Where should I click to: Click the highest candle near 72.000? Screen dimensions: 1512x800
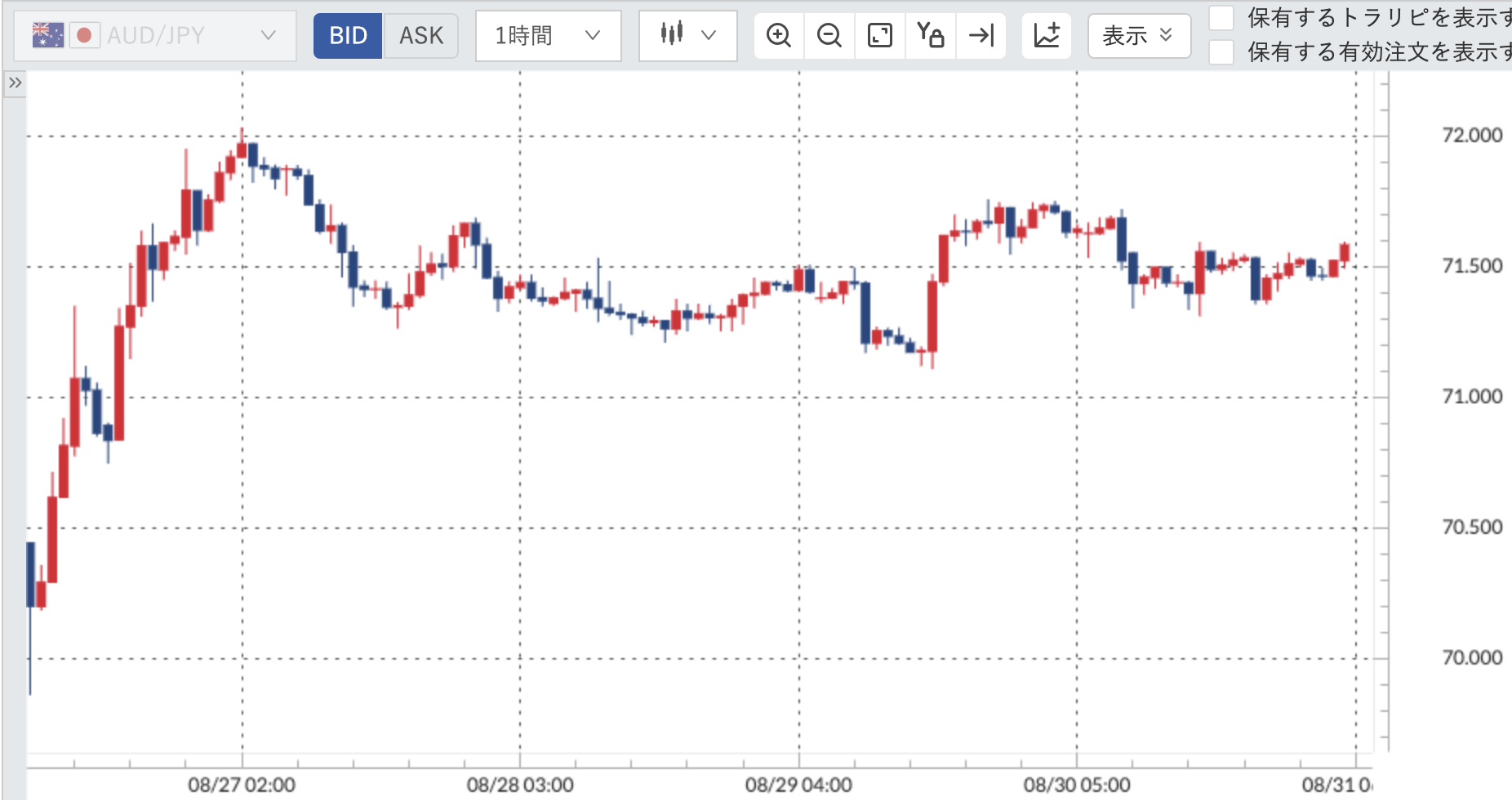pos(242,149)
